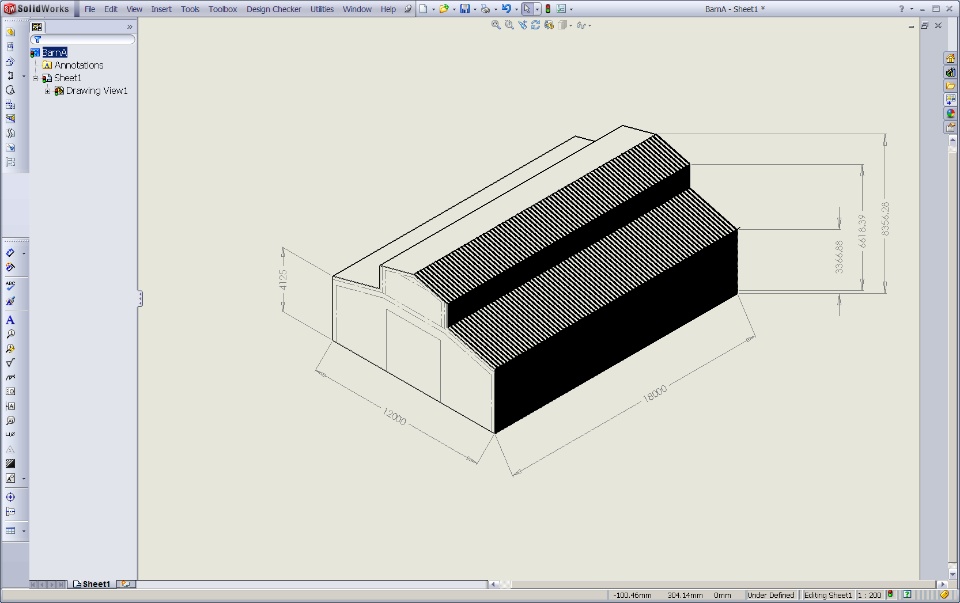Click the Rebuild traffic light icon
Screen dimensions: 960x603
pyautogui.click(x=547, y=9)
